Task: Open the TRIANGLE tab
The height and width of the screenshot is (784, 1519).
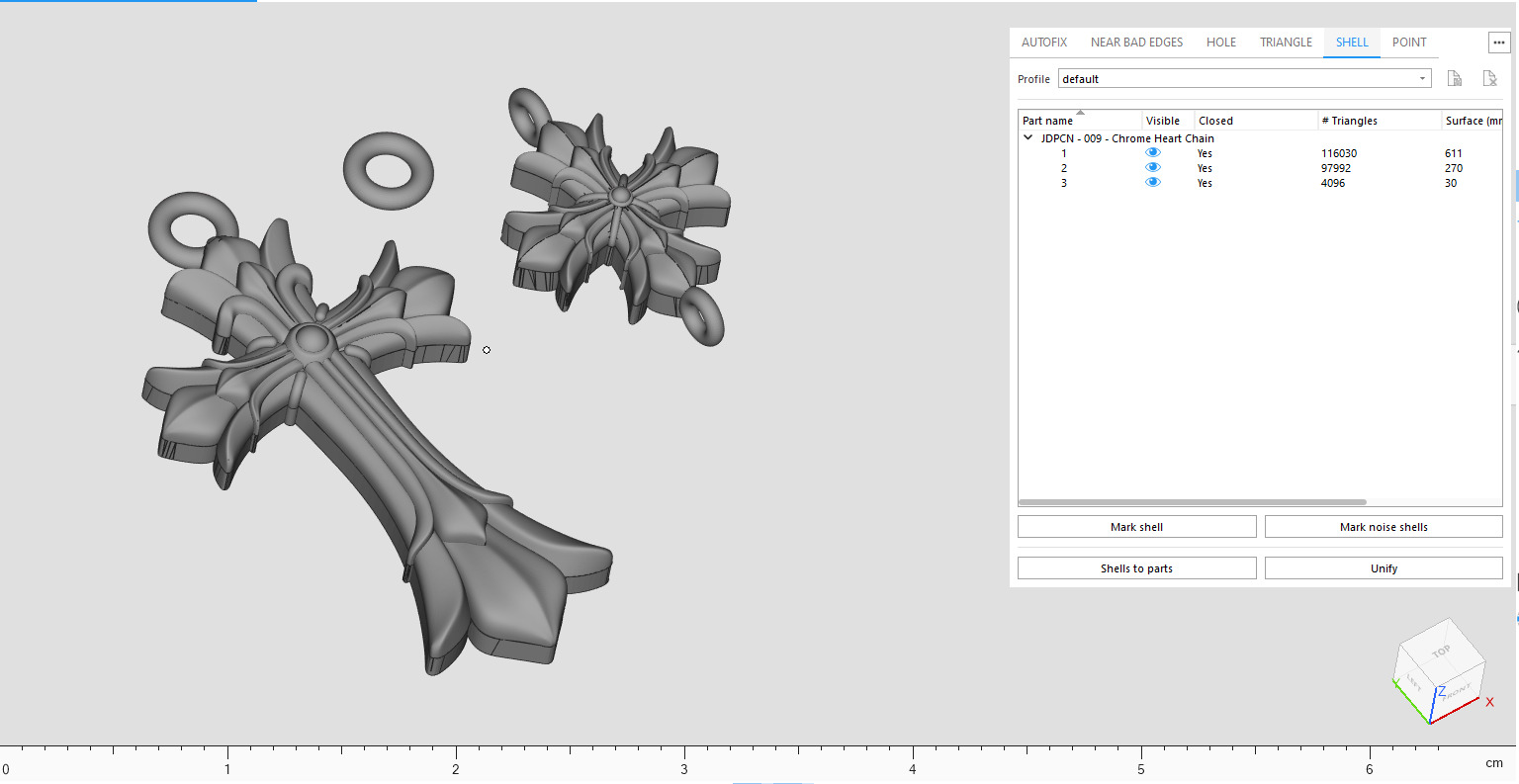Action: 1286,43
